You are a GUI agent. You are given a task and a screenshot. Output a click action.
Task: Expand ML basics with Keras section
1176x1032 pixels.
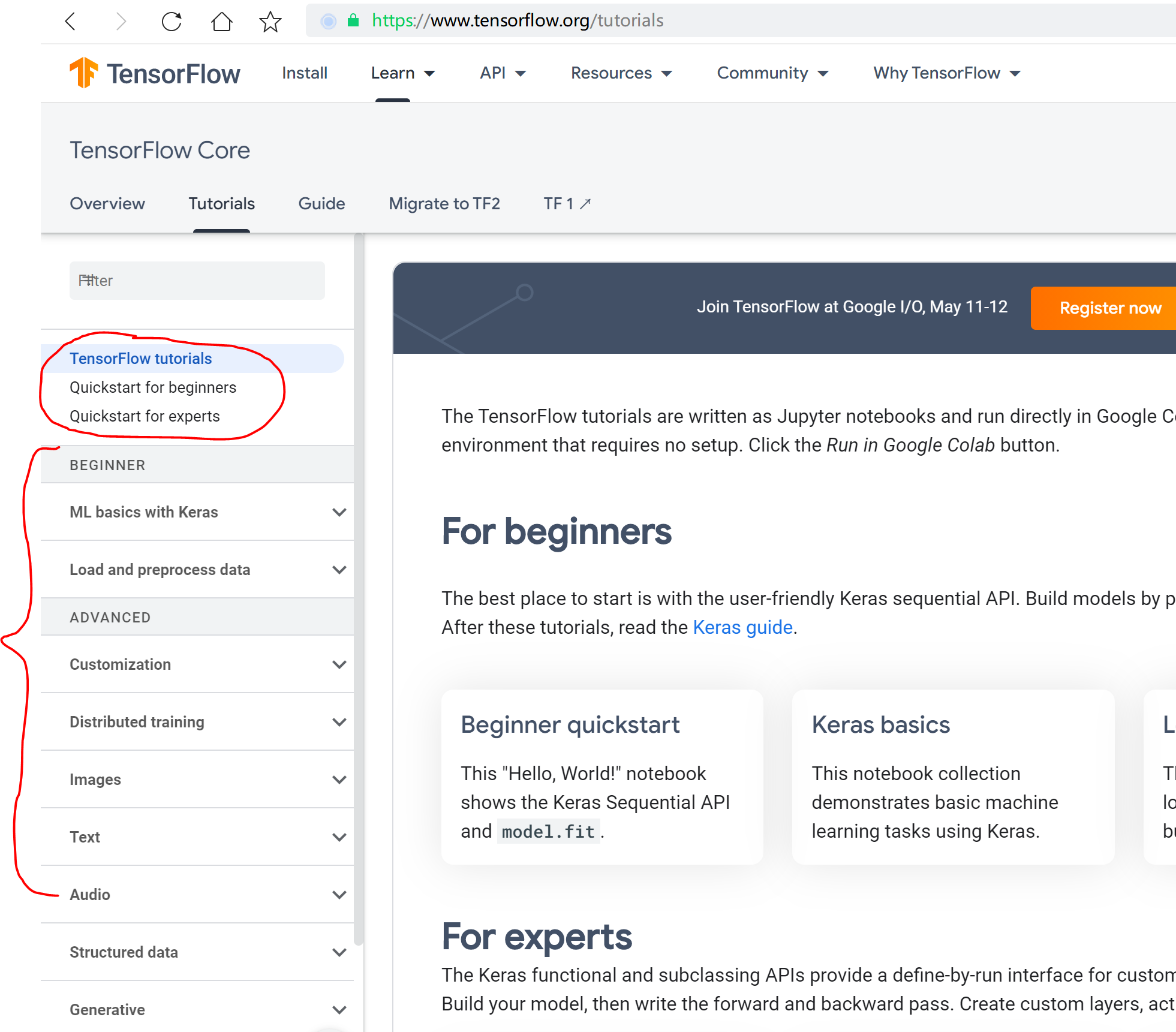(197, 512)
